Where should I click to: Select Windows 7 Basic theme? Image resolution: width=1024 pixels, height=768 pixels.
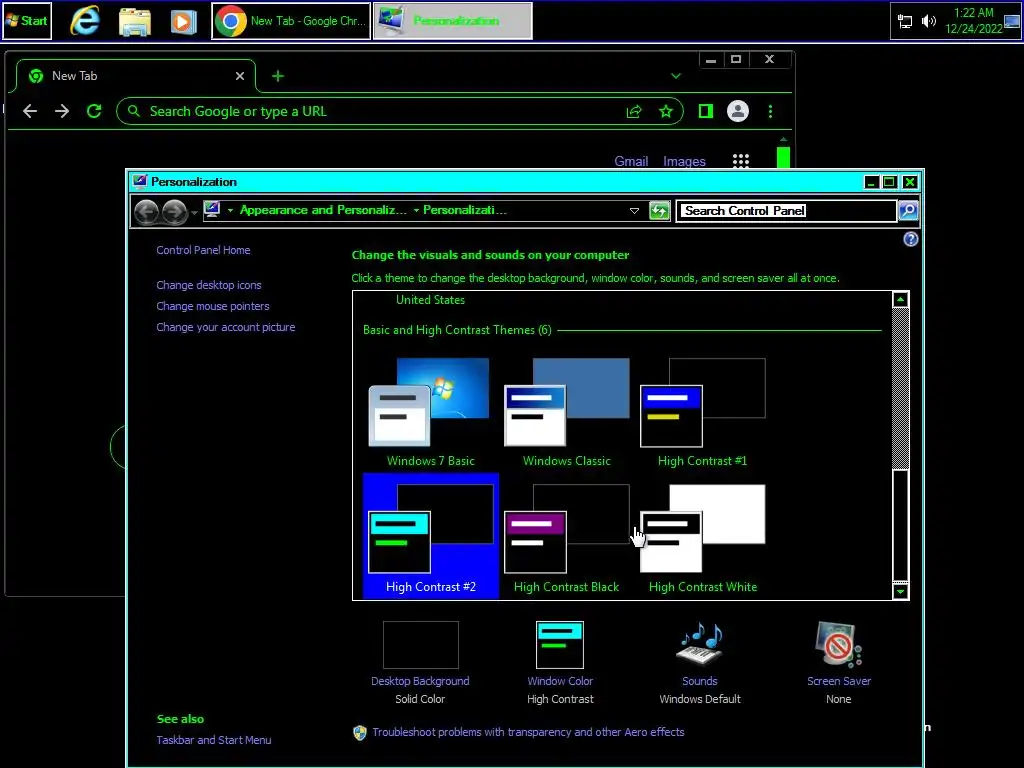point(430,411)
